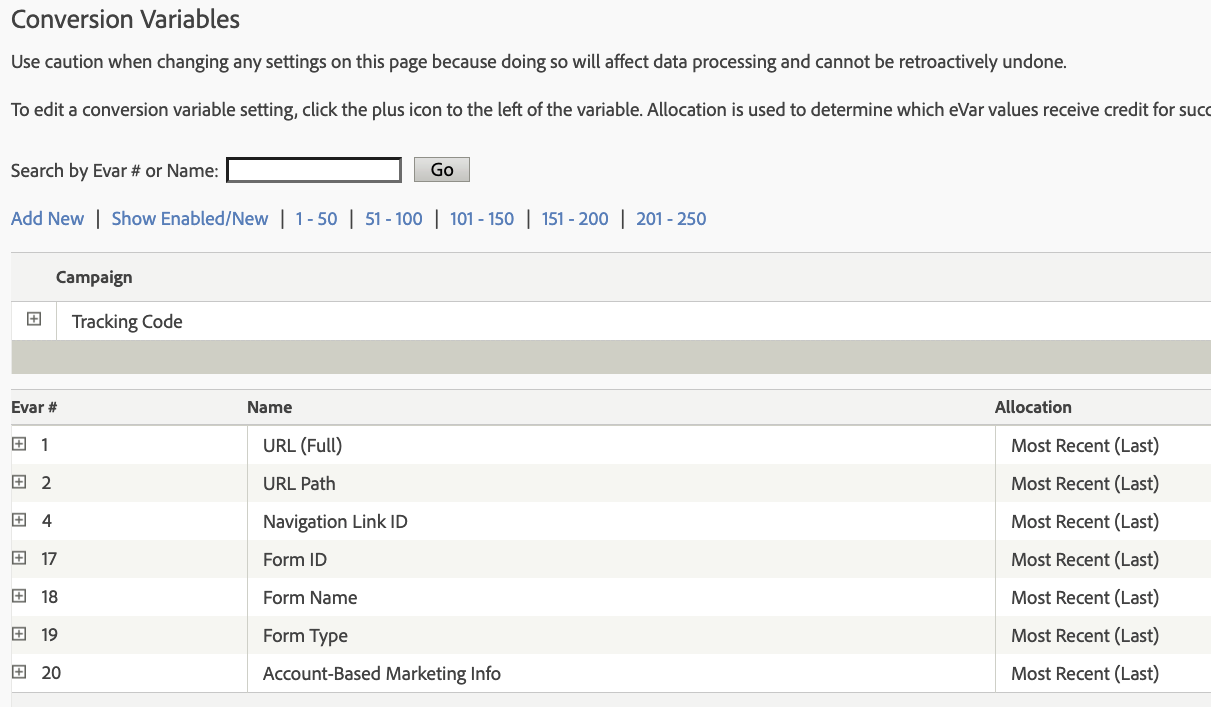Click the plus icon beside eVar 19
This screenshot has height=707, width=1211.
19,634
